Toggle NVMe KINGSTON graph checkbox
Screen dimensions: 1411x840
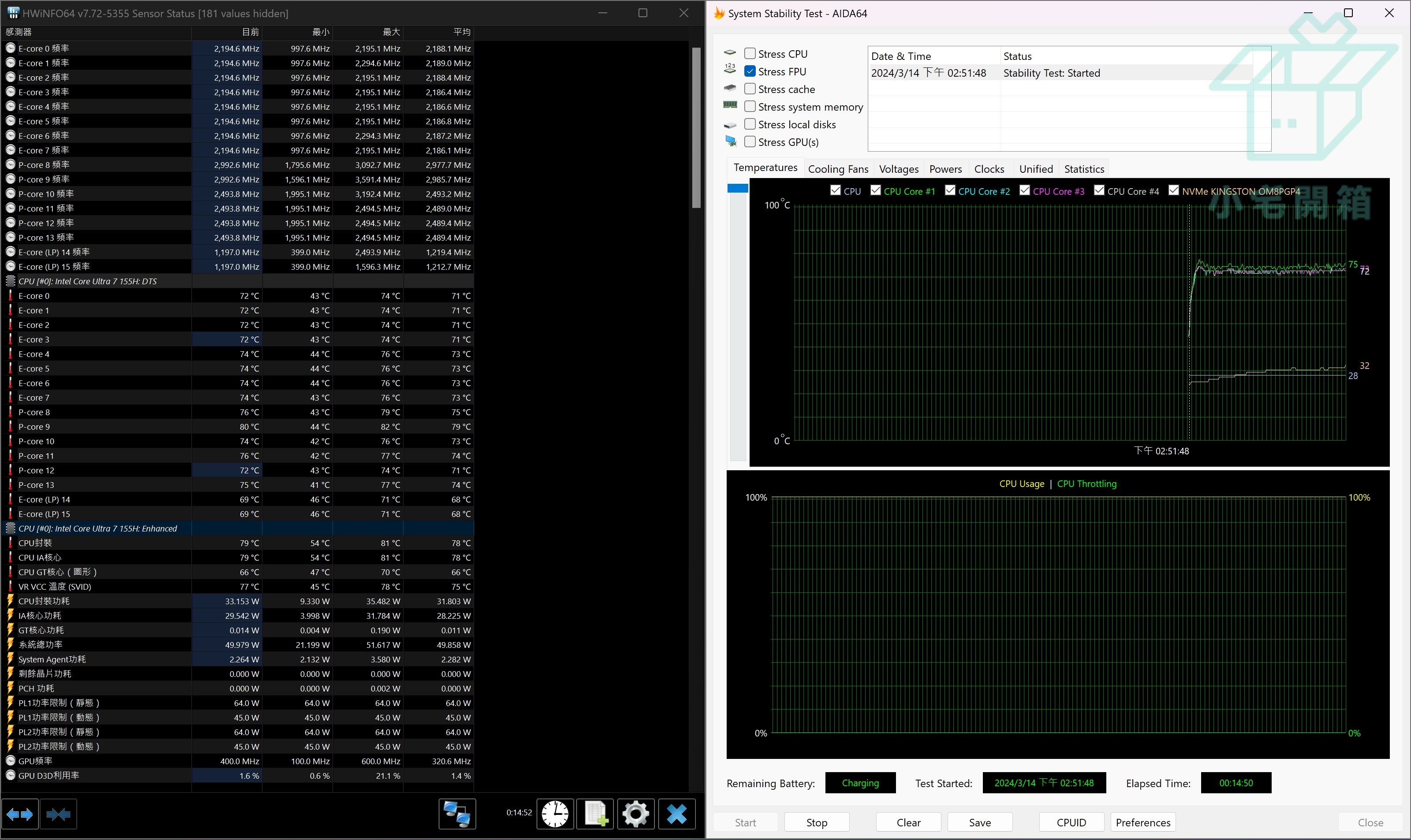(x=1174, y=190)
